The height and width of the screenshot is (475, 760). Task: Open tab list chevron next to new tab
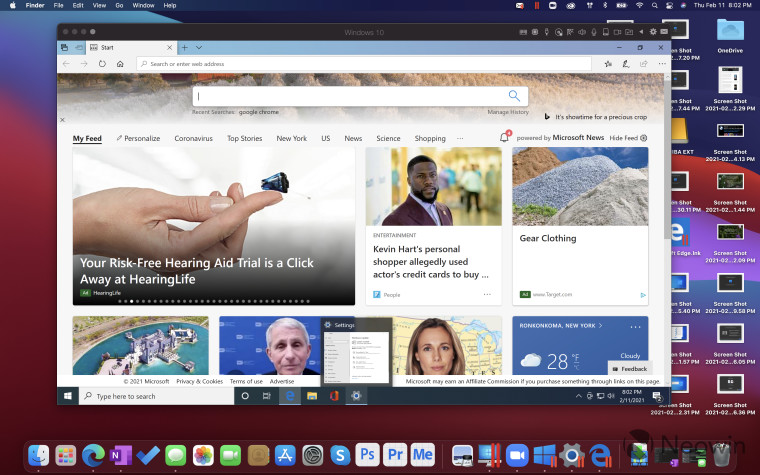(199, 48)
